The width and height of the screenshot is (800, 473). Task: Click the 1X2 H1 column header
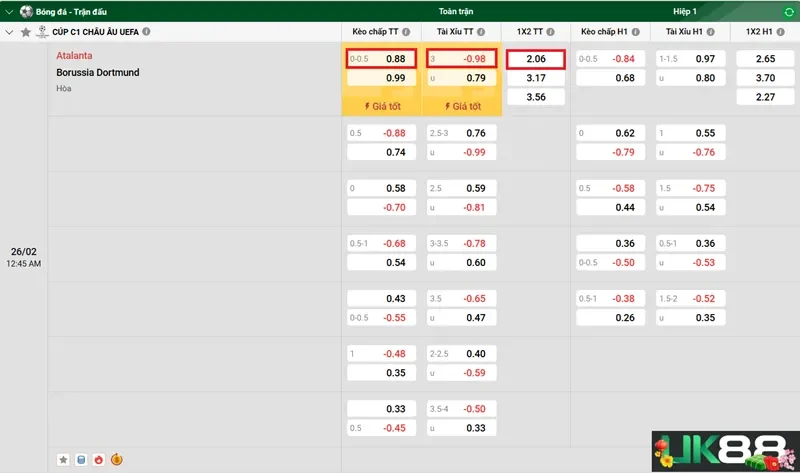(x=759, y=32)
